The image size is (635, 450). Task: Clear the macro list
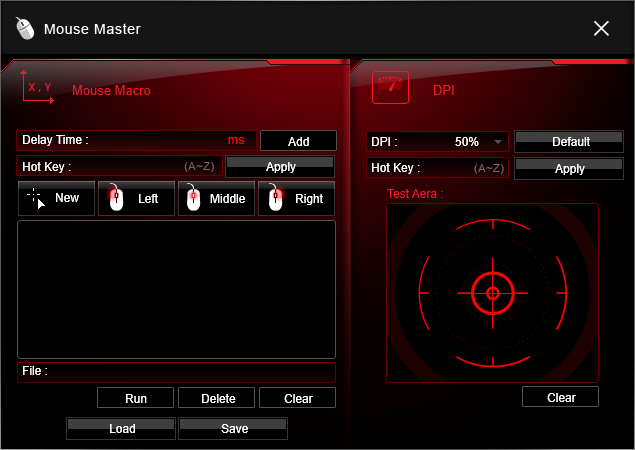point(298,398)
